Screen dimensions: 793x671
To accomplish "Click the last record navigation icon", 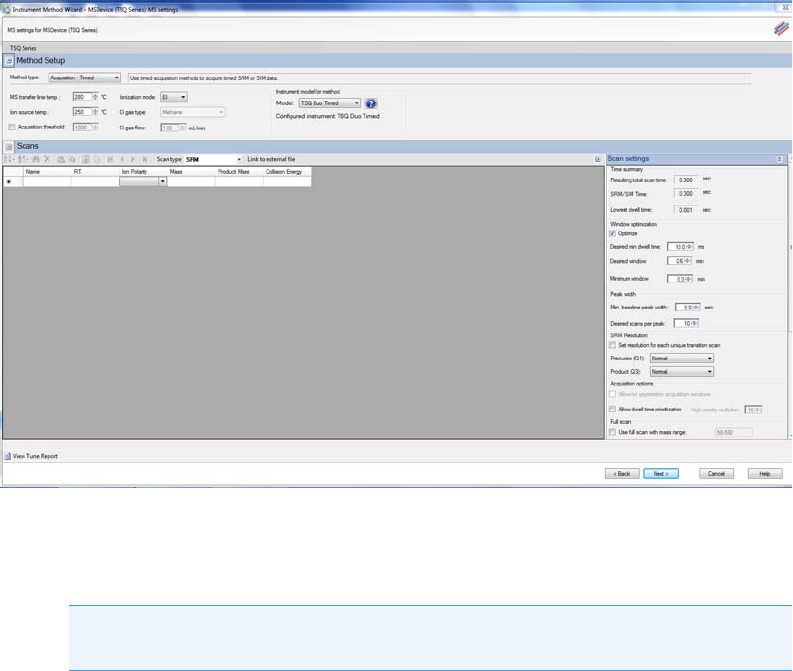I will coord(145,159).
